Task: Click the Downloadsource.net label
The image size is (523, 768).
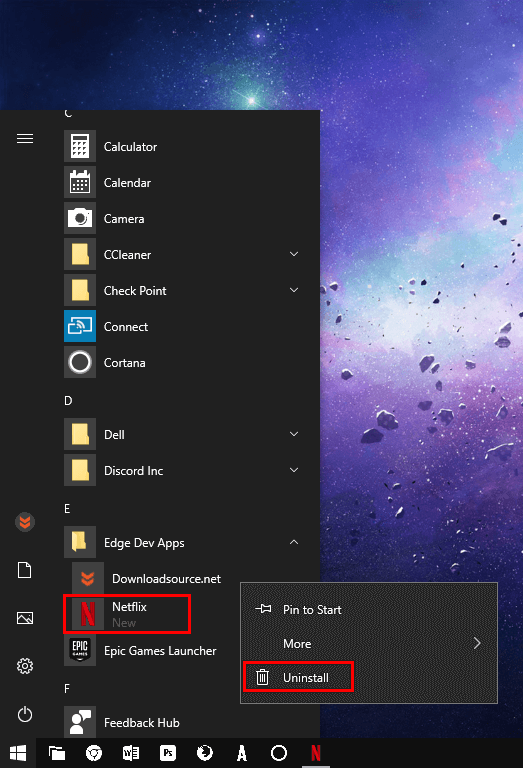Action: [x=166, y=579]
